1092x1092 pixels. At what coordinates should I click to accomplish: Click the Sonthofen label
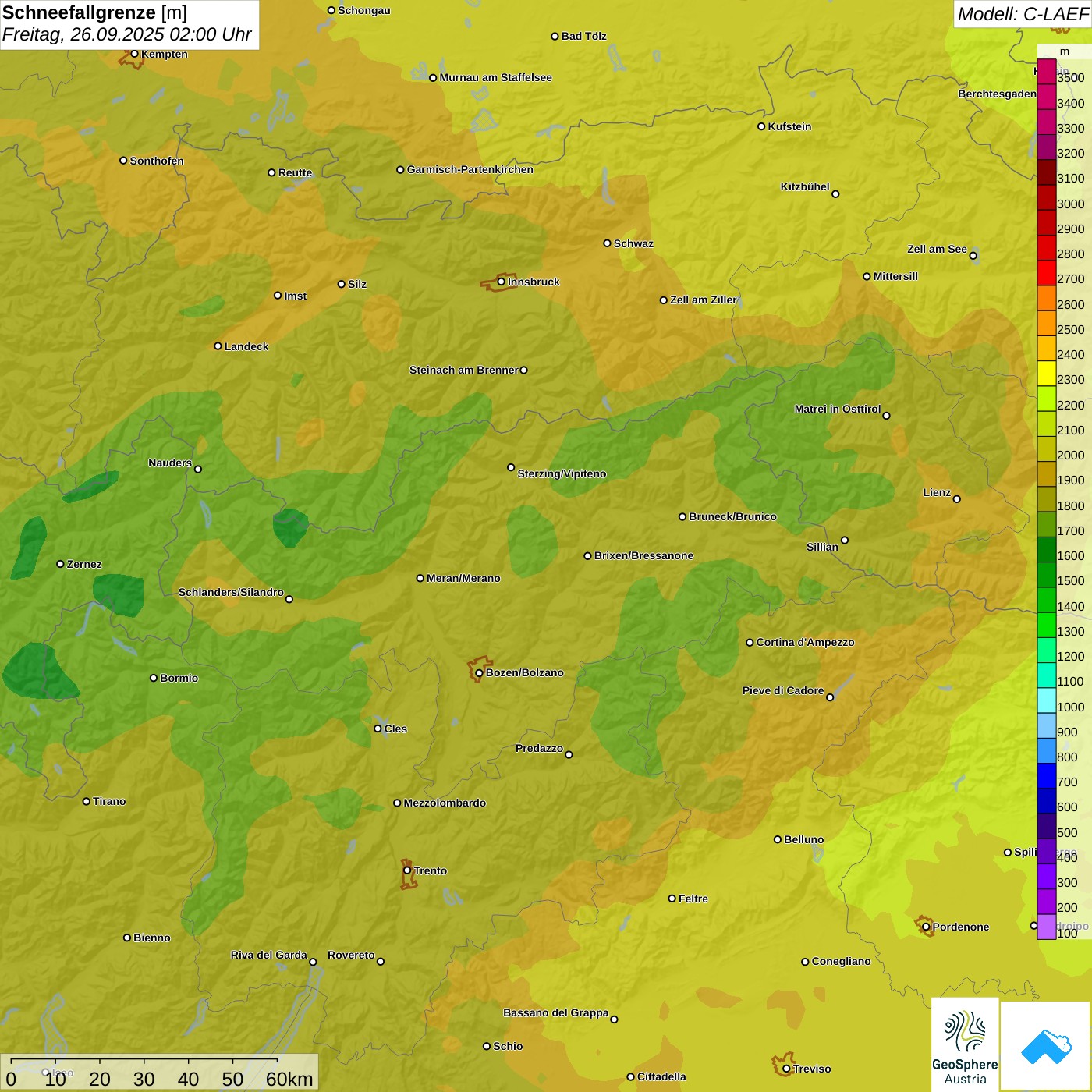click(158, 161)
